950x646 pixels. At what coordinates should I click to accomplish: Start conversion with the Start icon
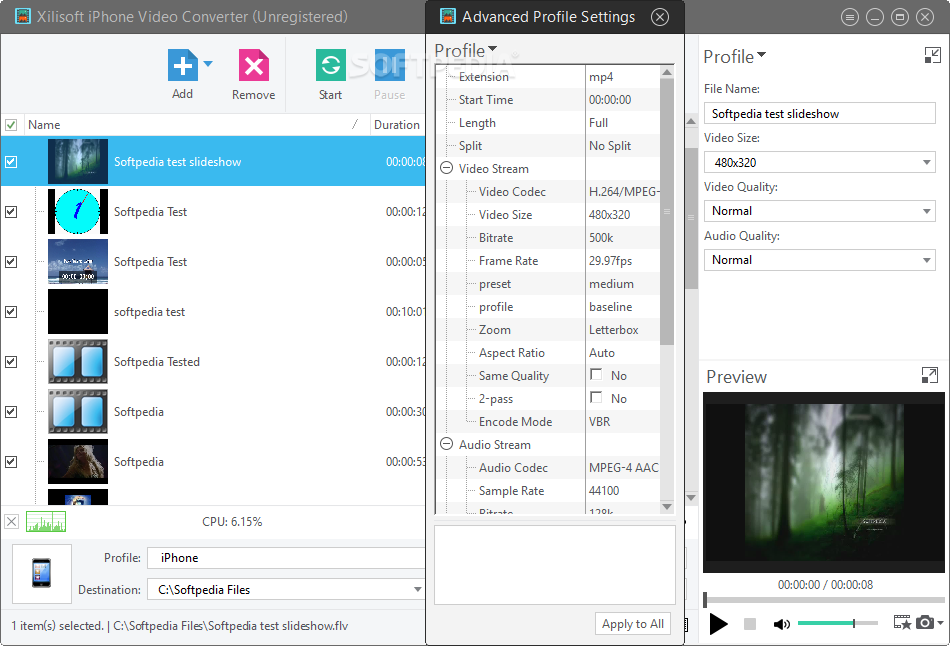[x=330, y=65]
